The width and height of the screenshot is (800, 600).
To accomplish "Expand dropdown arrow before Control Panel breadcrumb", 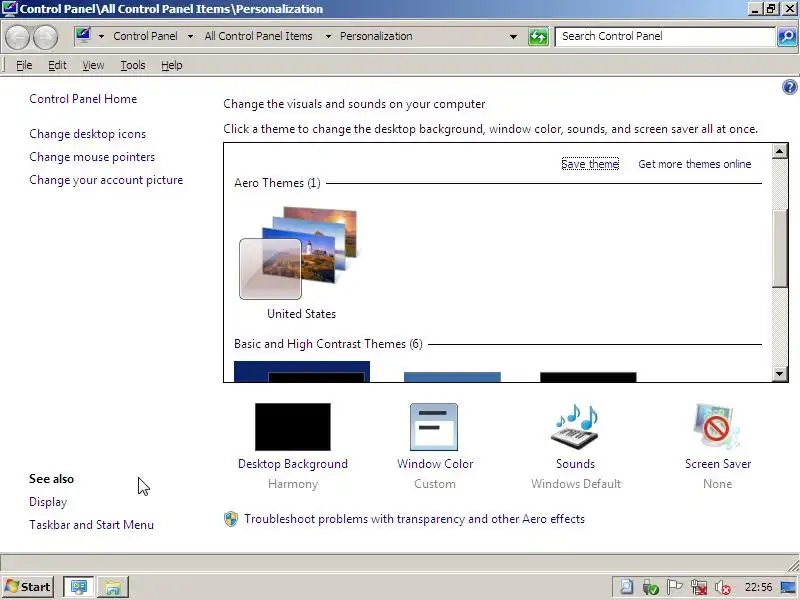I will click(101, 36).
